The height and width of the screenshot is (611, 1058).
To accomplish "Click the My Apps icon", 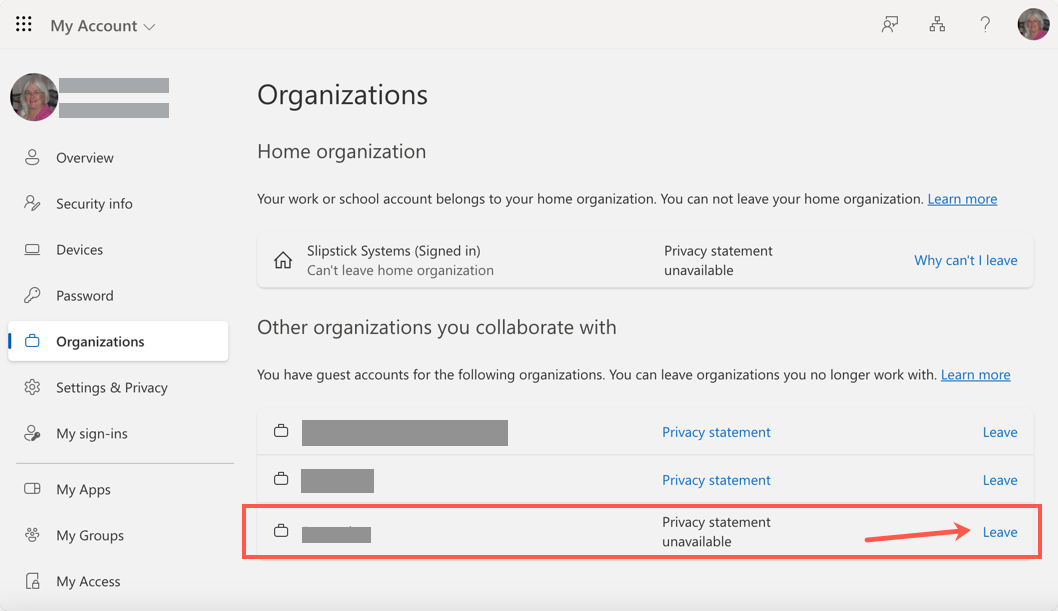I will (32, 489).
